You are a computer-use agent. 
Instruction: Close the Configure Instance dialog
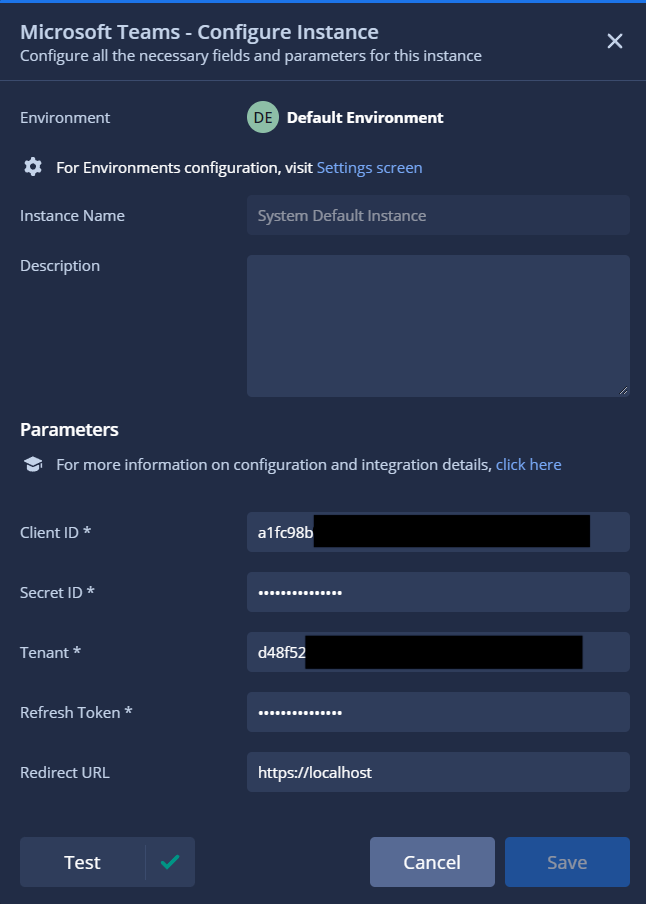[614, 41]
